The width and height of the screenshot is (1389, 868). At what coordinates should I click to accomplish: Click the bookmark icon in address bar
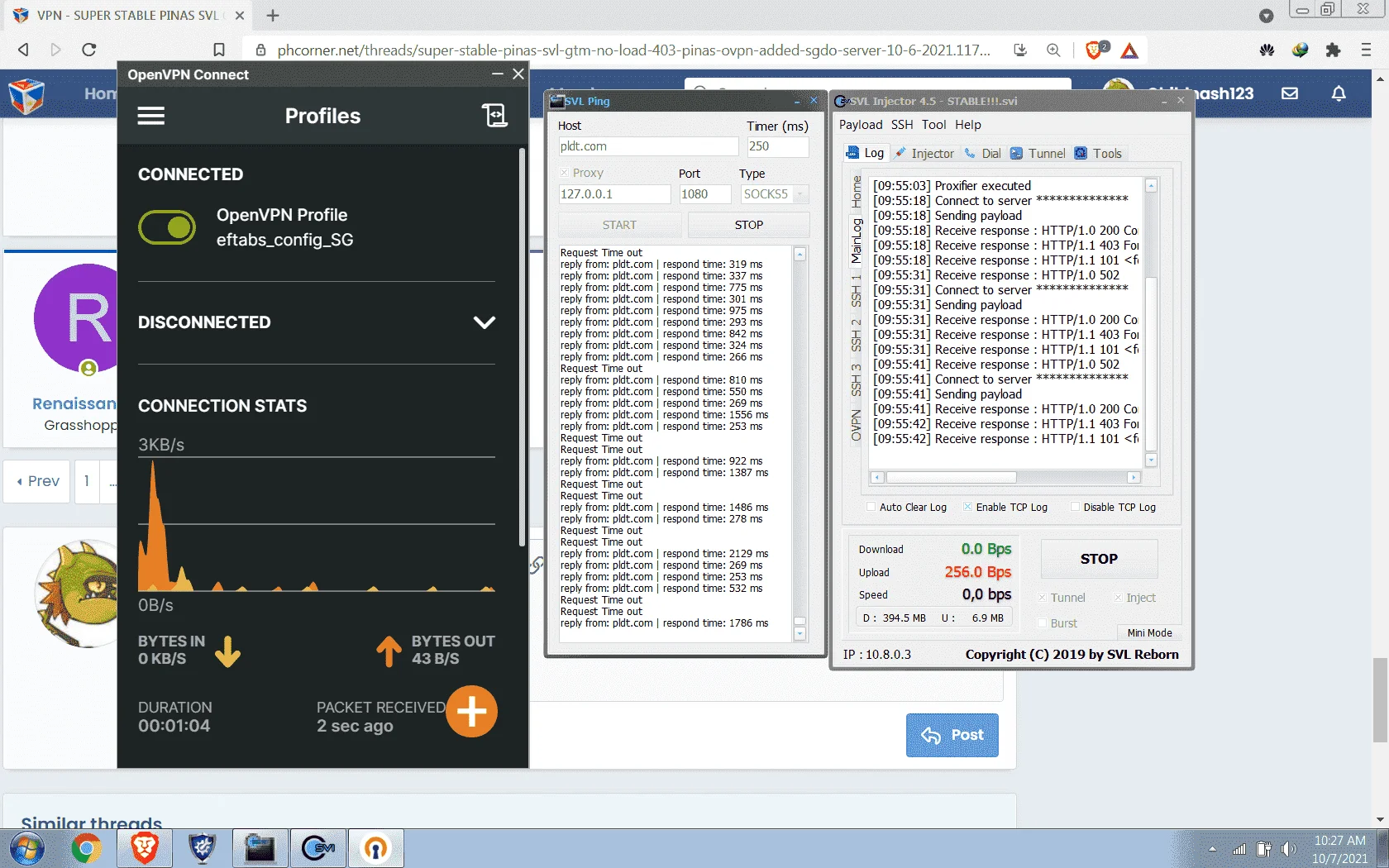tap(218, 50)
